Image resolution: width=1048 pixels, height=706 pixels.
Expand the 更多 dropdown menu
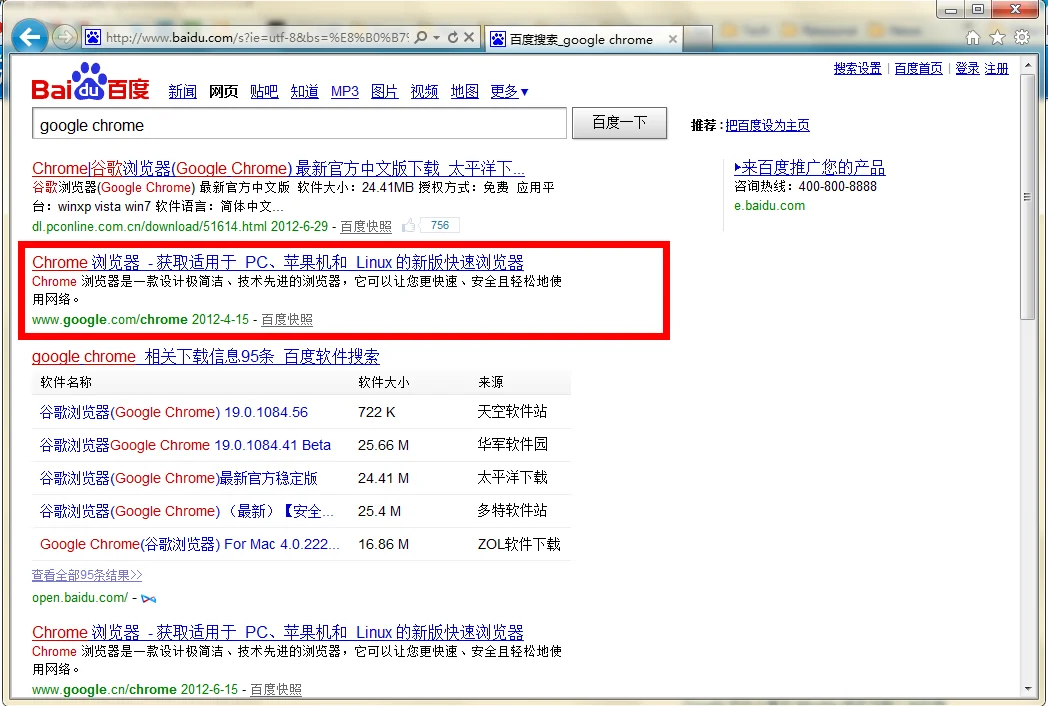pyautogui.click(x=509, y=92)
